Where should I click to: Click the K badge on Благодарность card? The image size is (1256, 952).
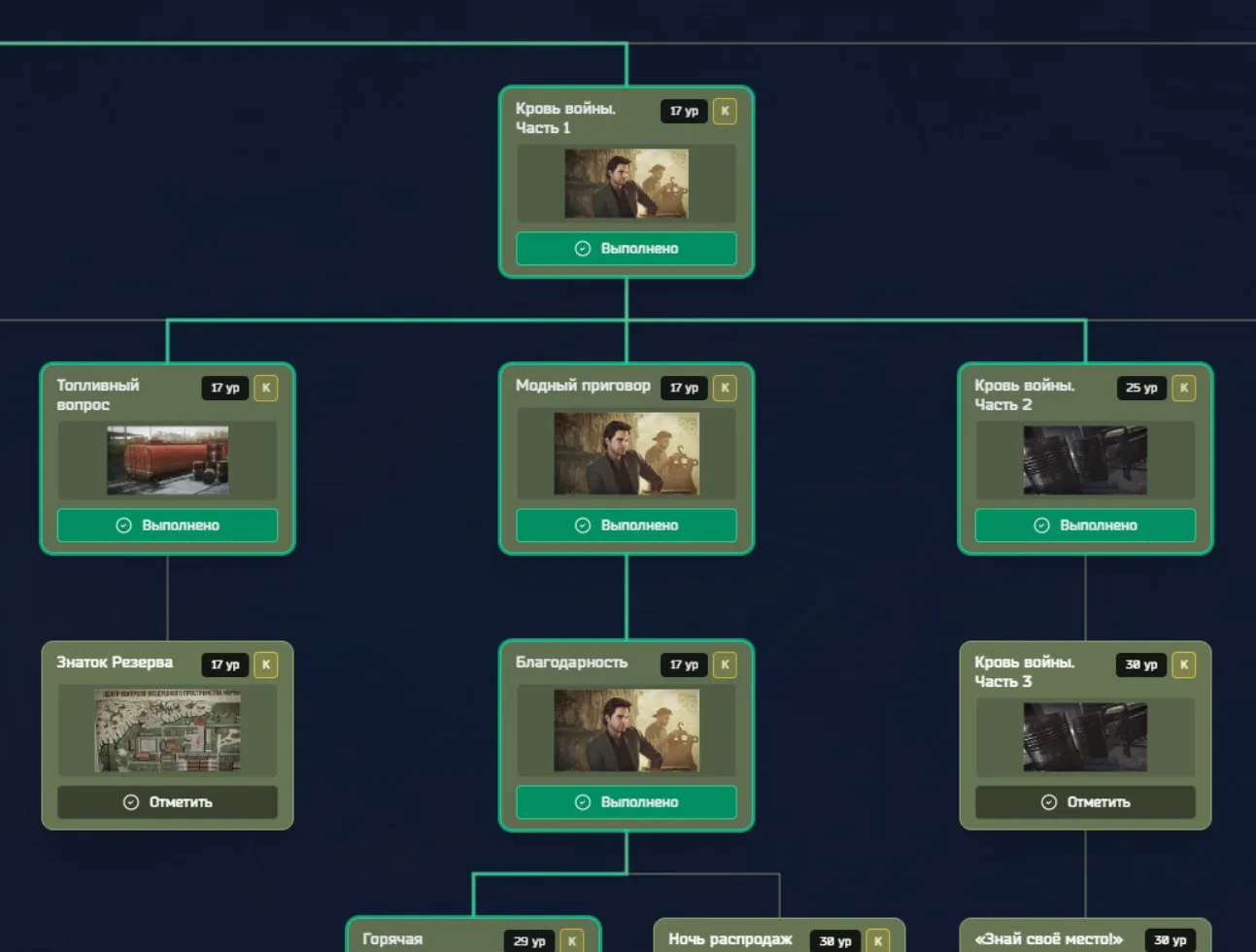click(x=725, y=664)
